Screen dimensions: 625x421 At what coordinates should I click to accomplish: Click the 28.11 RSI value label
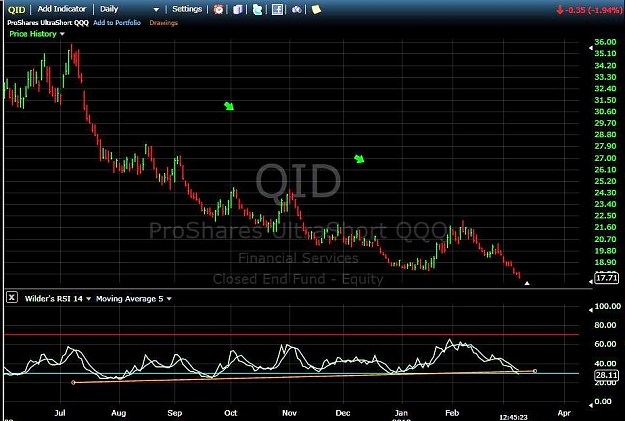[x=606, y=375]
